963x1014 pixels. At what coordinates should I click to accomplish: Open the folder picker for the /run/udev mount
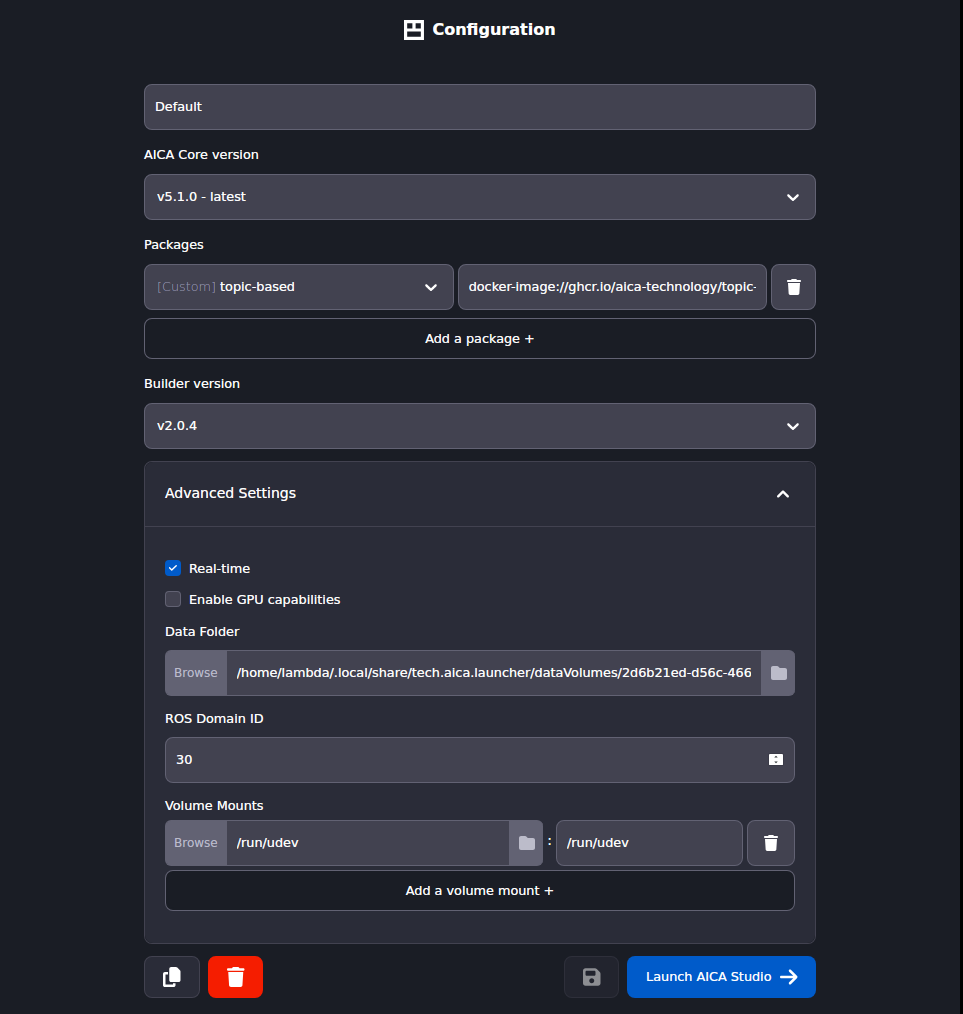point(526,843)
